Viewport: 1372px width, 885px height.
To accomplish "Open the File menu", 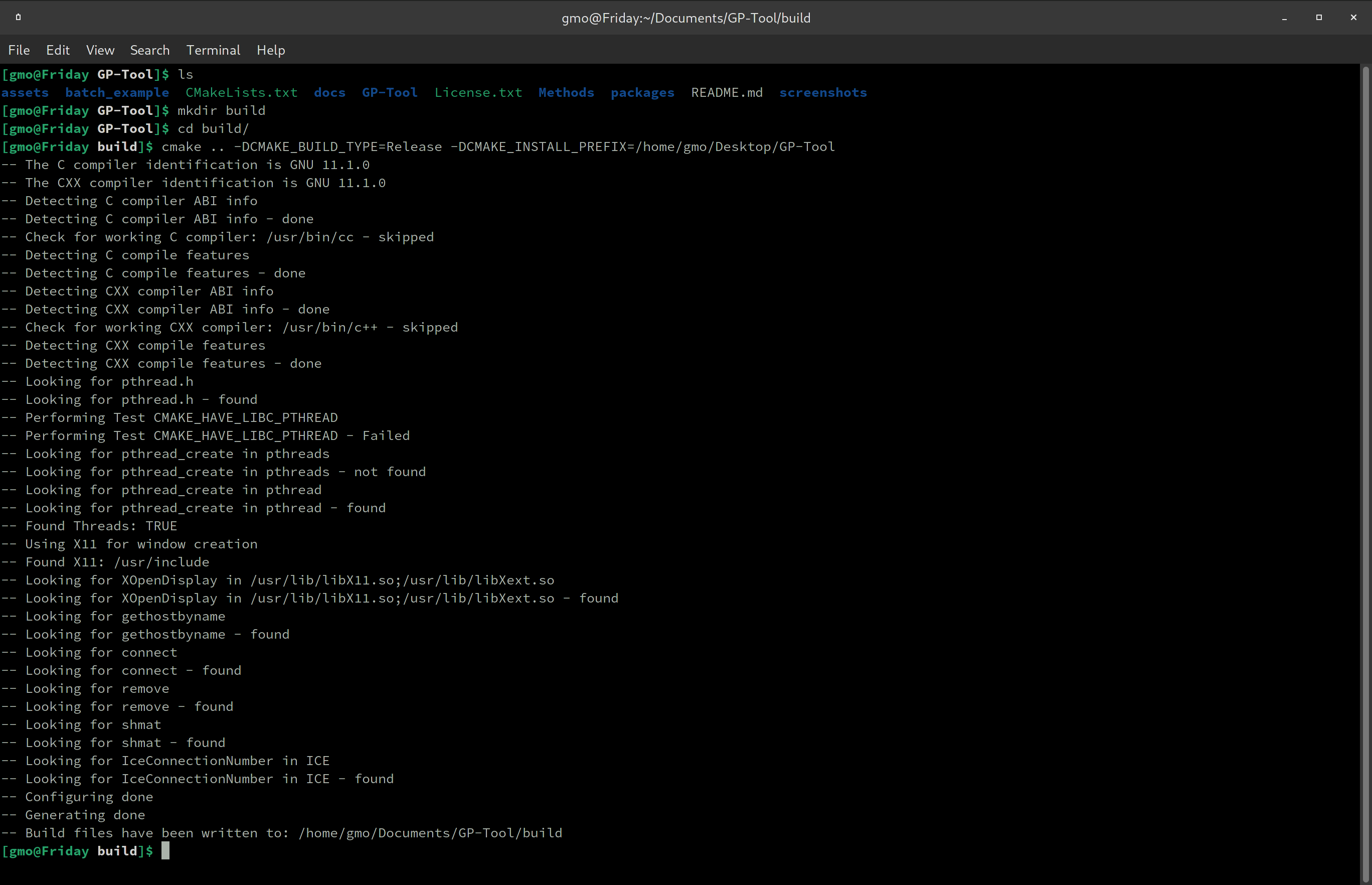I will click(x=19, y=50).
